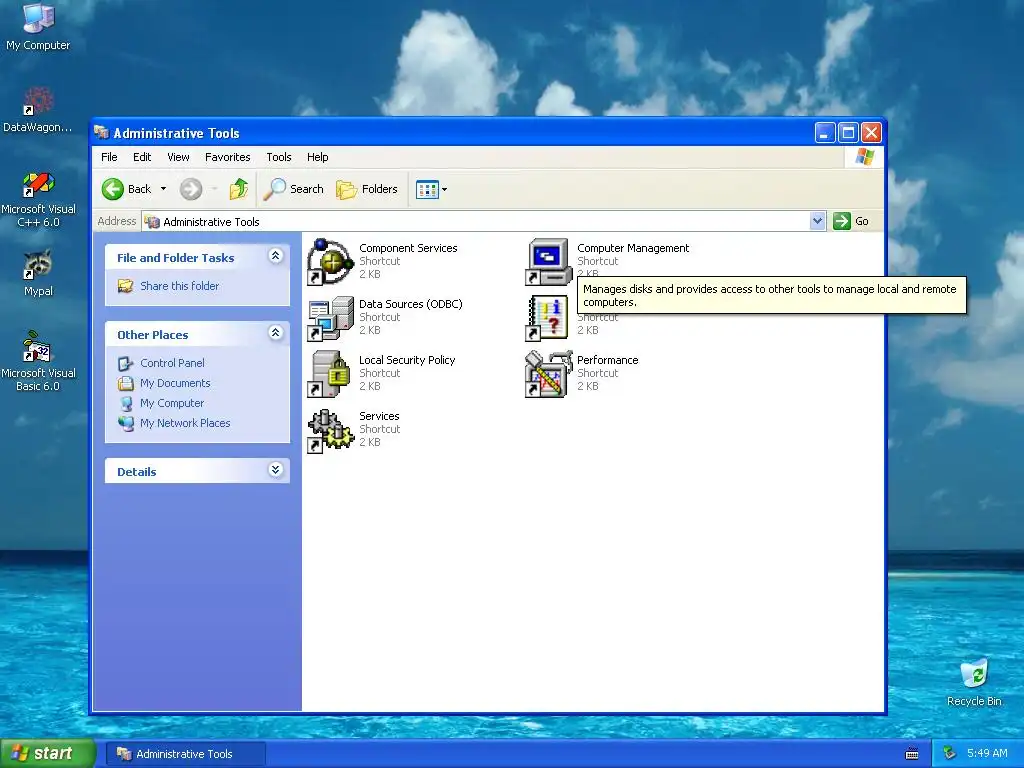Expand the Address bar dropdown

tap(818, 221)
